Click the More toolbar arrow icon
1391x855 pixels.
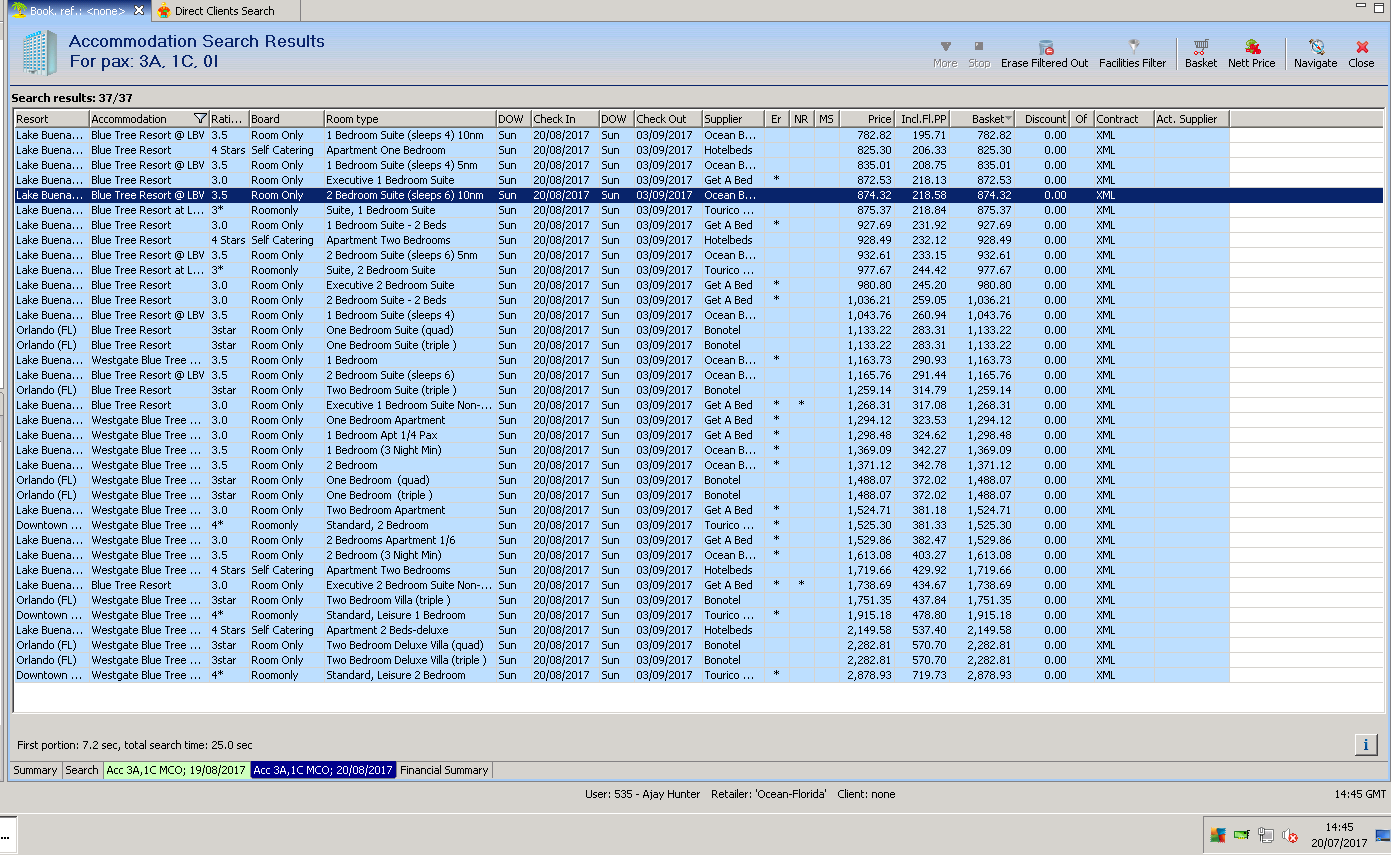click(x=945, y=47)
